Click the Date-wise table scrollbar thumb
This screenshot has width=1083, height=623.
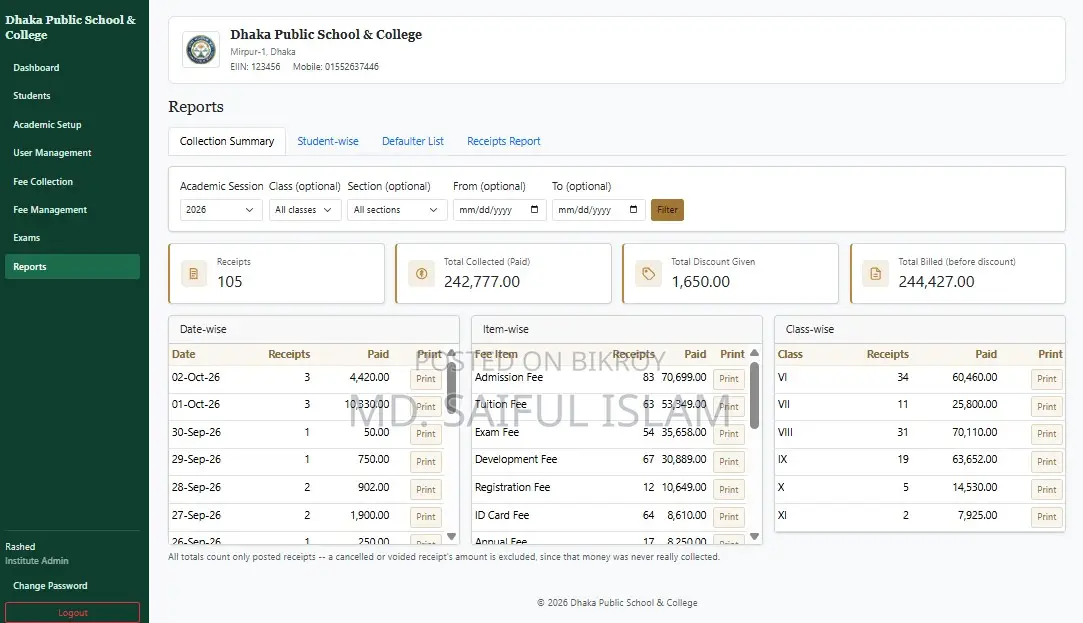tap(451, 386)
